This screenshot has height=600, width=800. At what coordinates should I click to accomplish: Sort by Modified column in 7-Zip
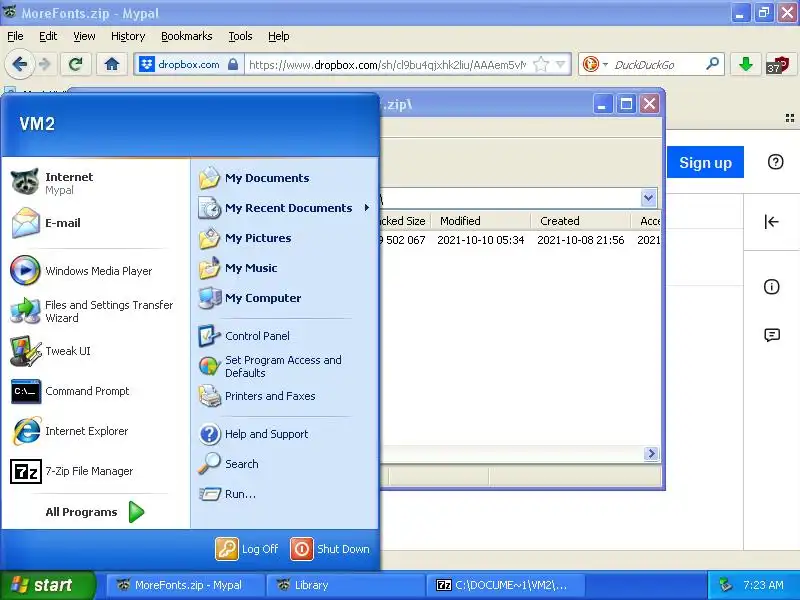pyautogui.click(x=481, y=221)
